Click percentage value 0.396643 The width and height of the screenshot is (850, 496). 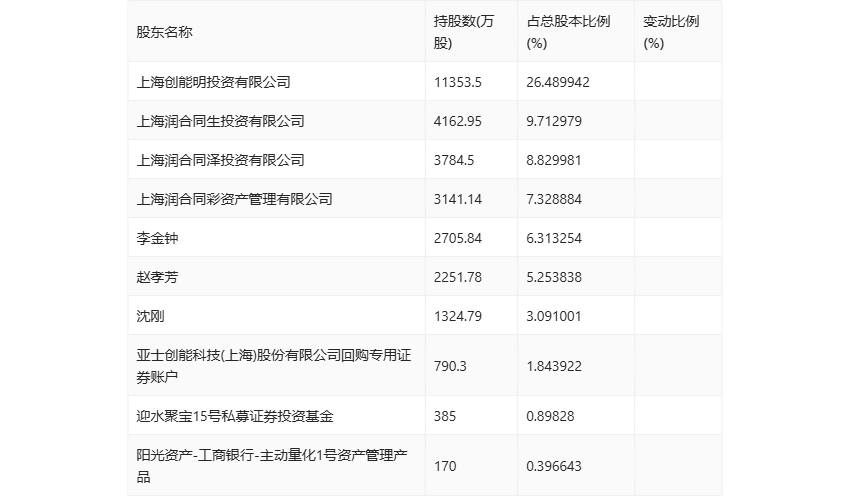coord(554,466)
